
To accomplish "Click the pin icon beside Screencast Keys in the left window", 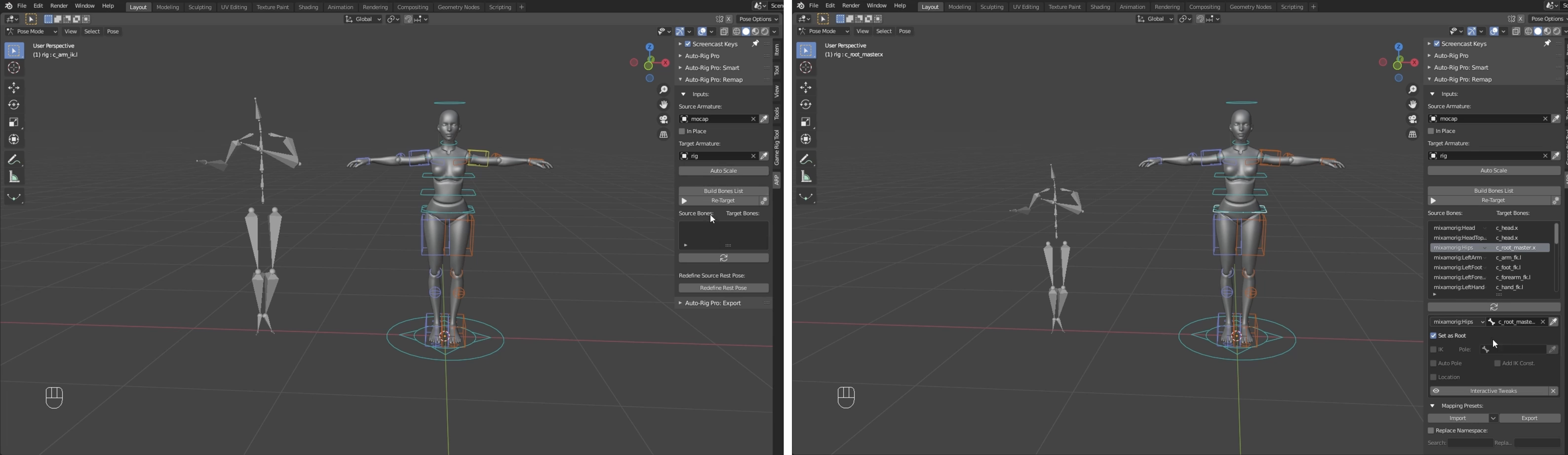I will pyautogui.click(x=755, y=44).
